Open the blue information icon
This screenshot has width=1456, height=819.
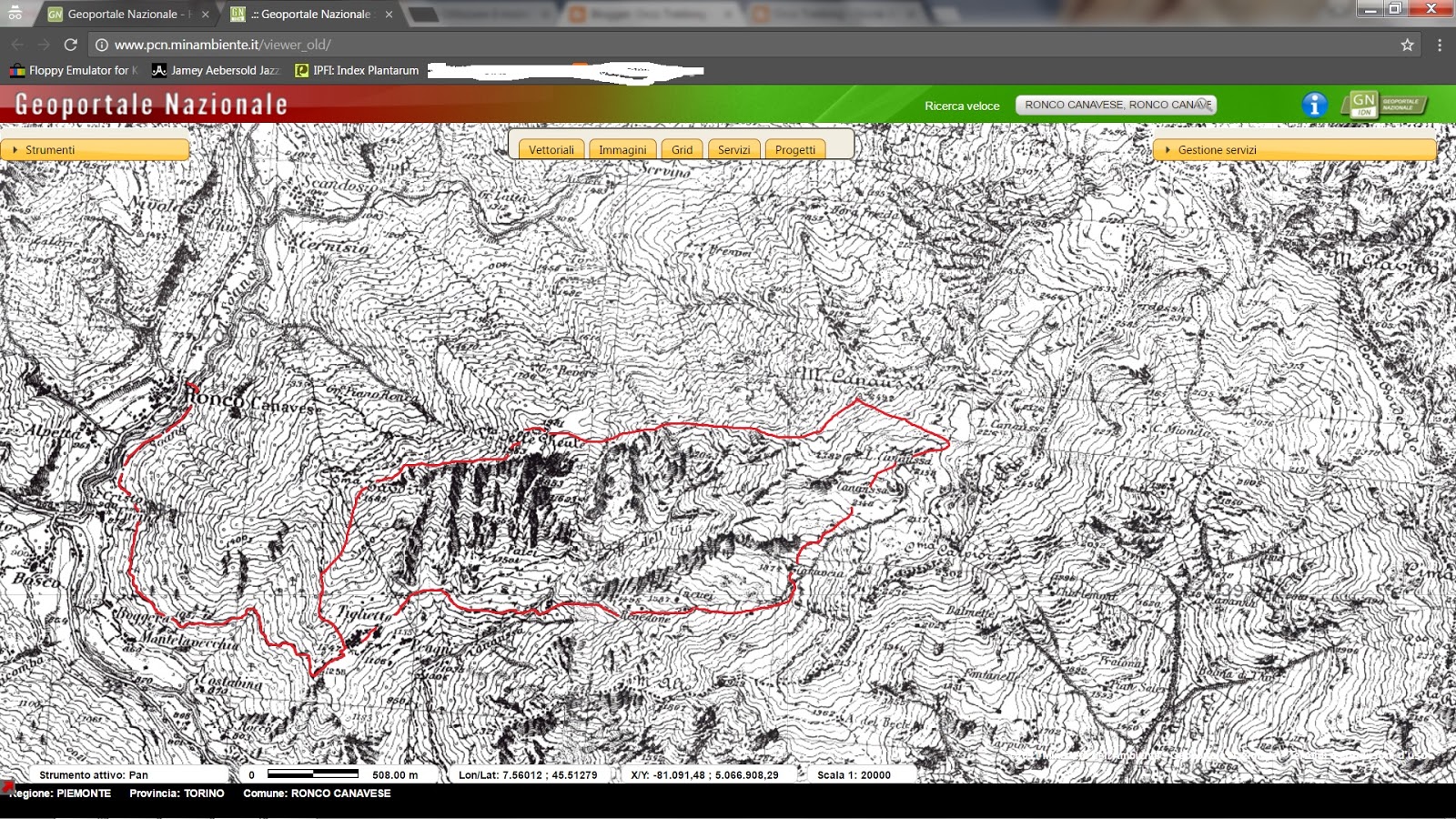coord(1314,105)
